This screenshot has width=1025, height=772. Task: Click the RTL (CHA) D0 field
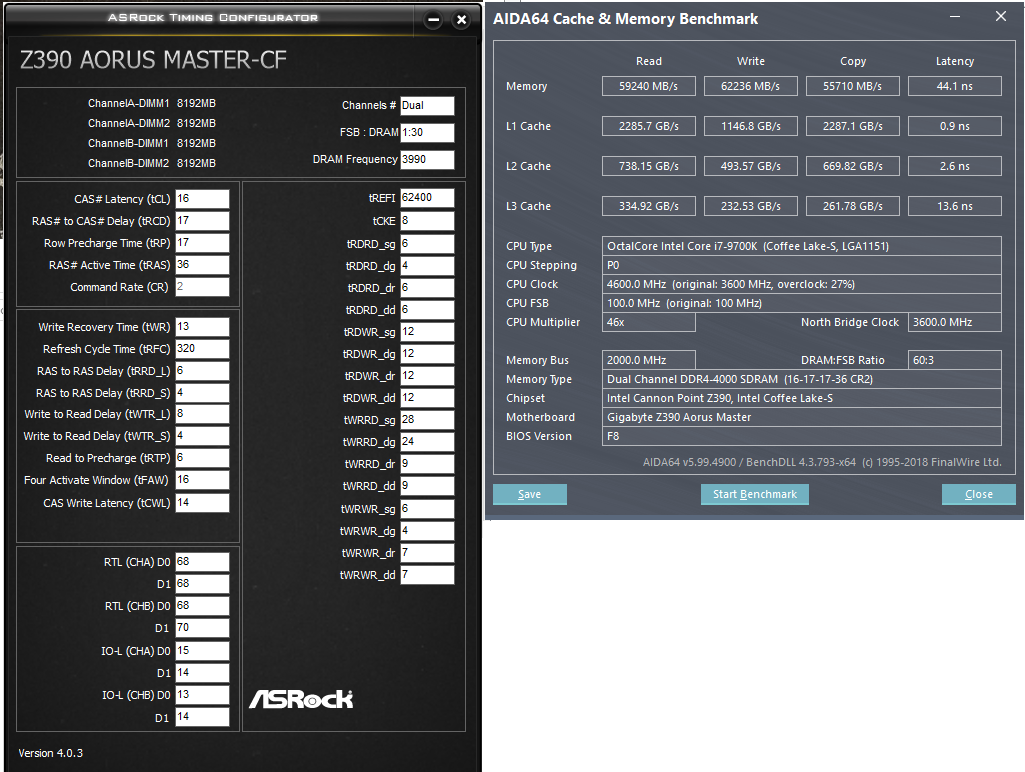(x=203, y=562)
